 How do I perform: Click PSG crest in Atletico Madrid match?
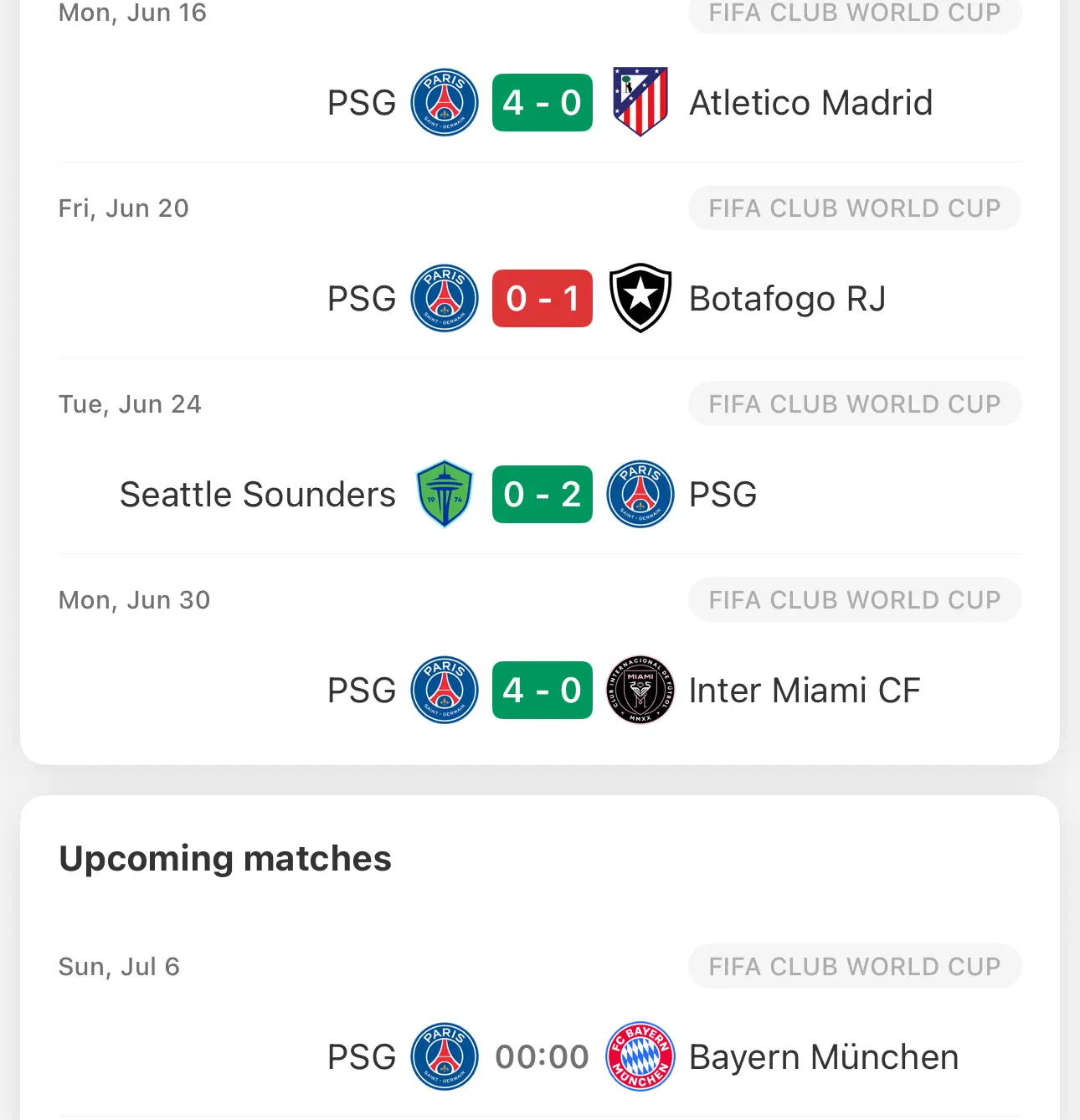click(x=445, y=102)
